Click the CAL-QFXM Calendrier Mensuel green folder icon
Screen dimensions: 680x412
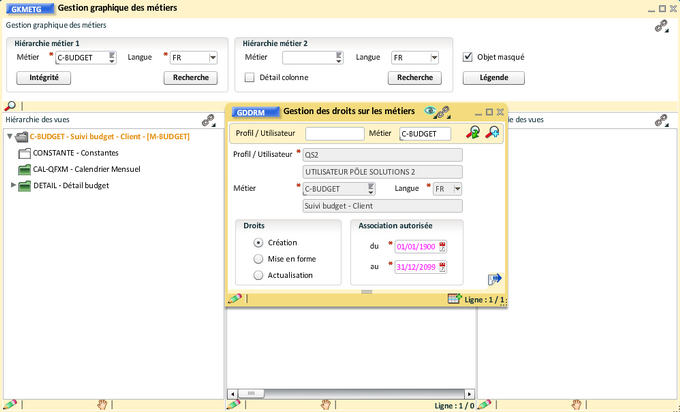point(25,169)
